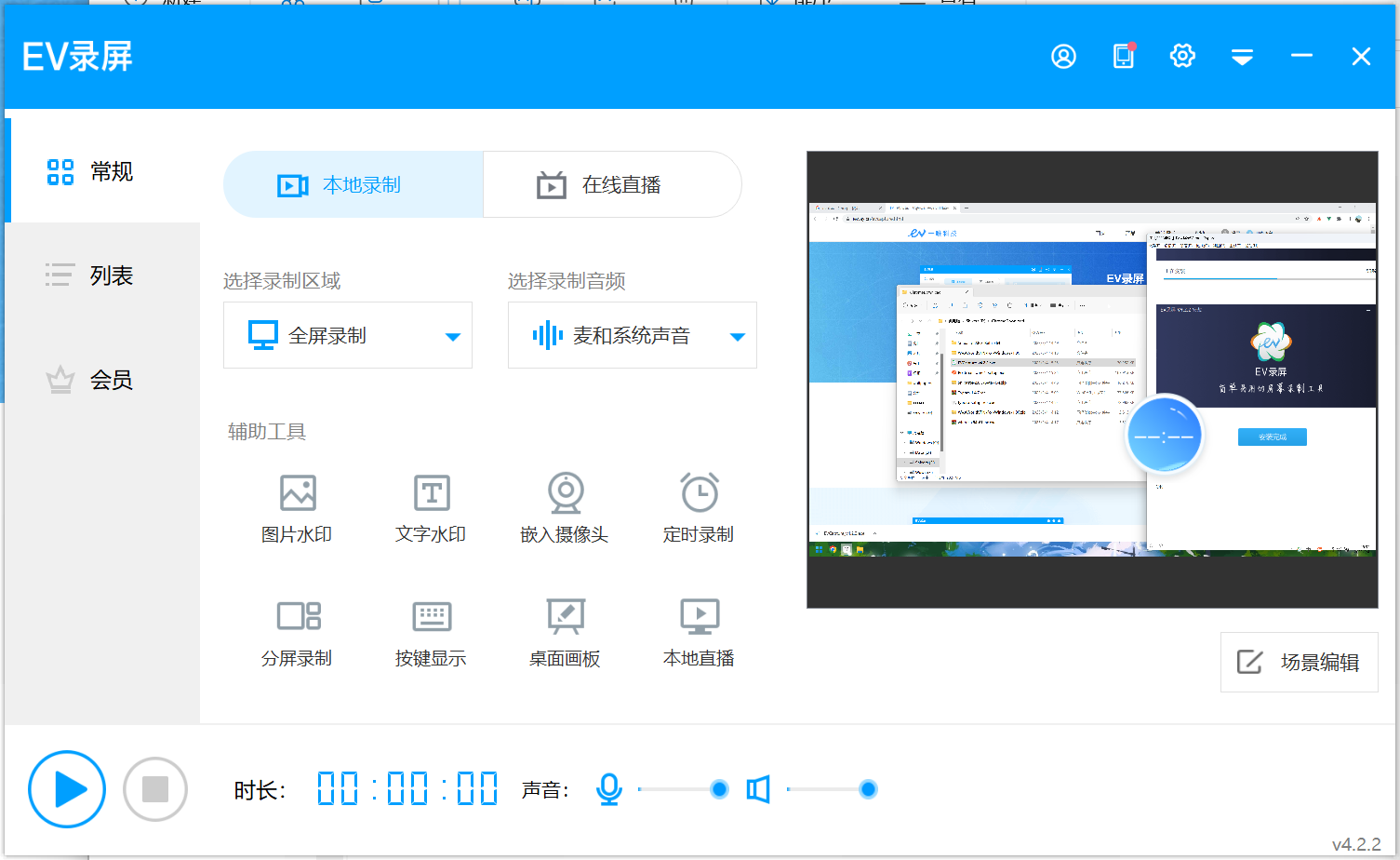Open the mobile device icon with red dot
Image resolution: width=1400 pixels, height=860 pixels.
click(x=1124, y=56)
